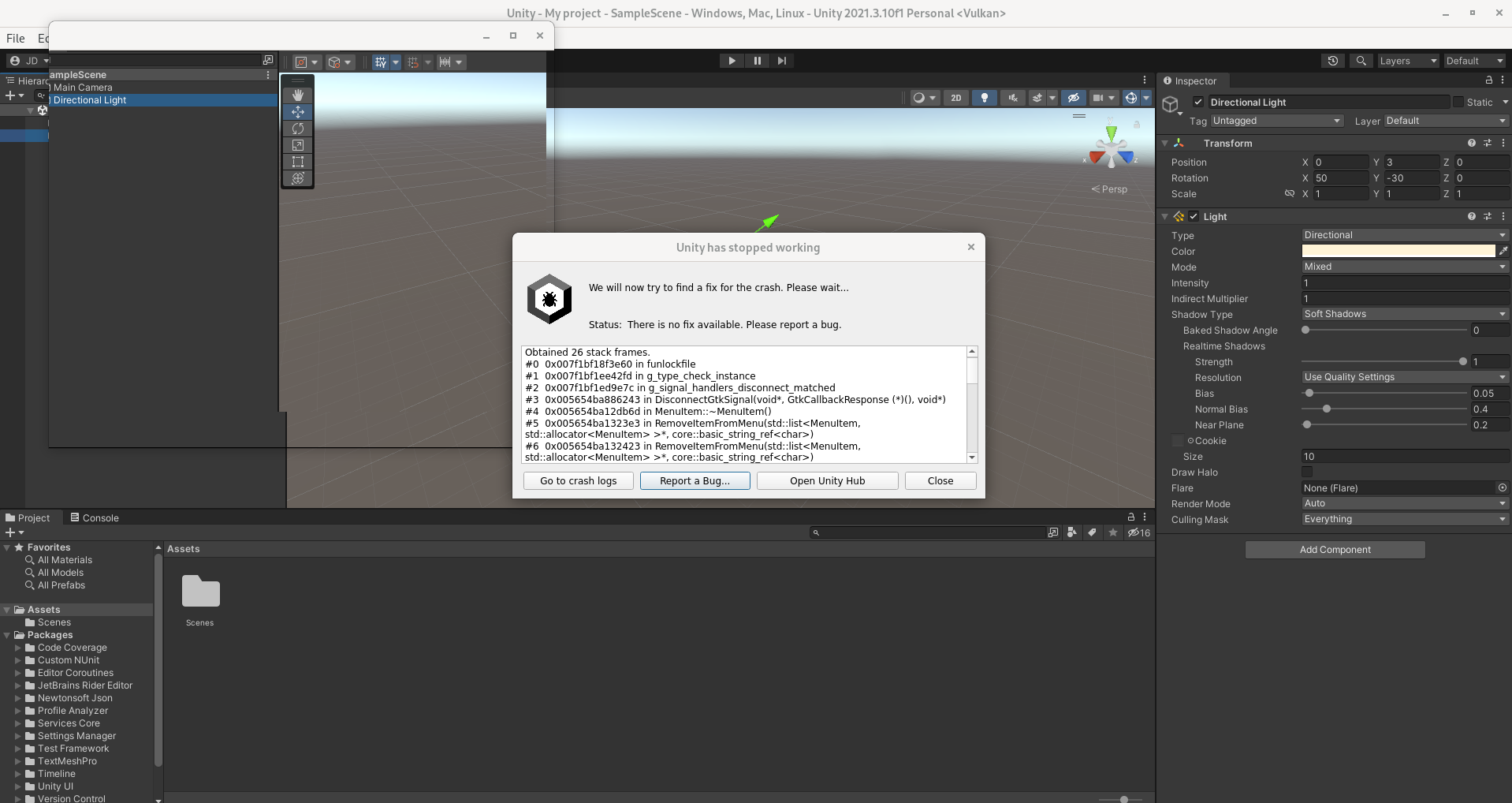Open the Culling Mask dropdown
Screen dimensions: 1512x803
click(x=1405, y=519)
